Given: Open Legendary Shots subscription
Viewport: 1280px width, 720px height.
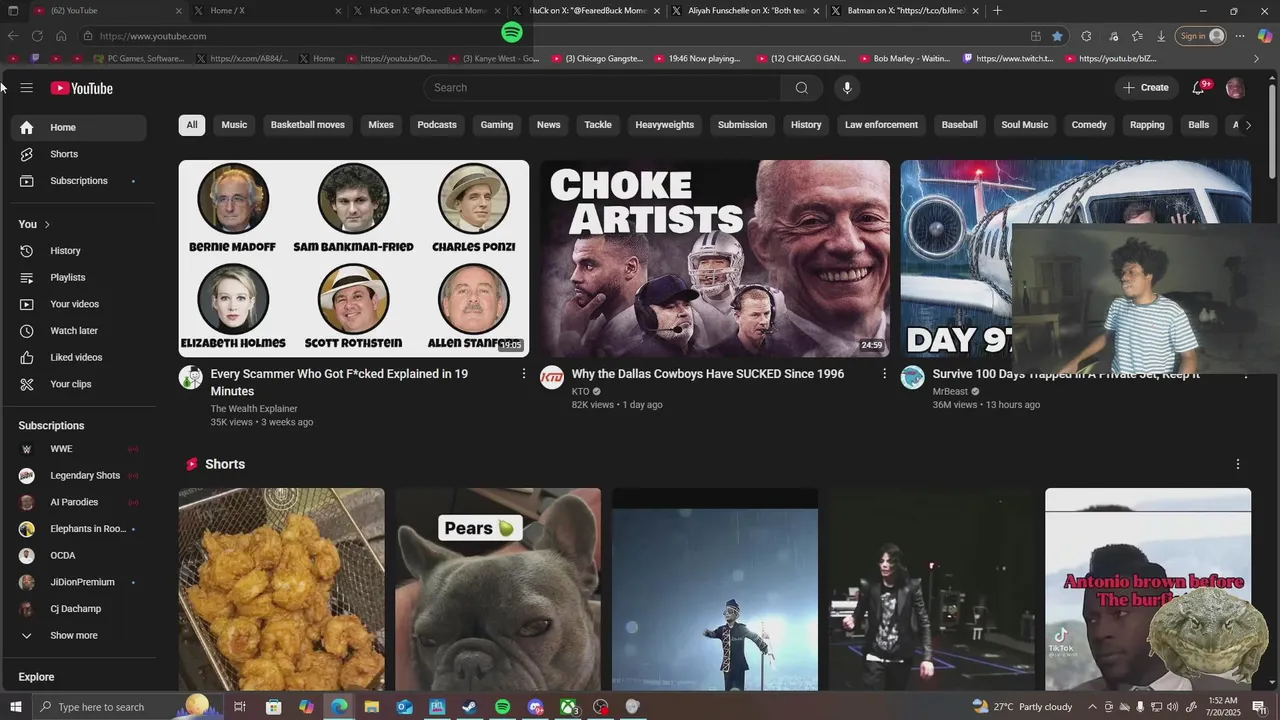Looking at the screenshot, I should click(x=78, y=476).
